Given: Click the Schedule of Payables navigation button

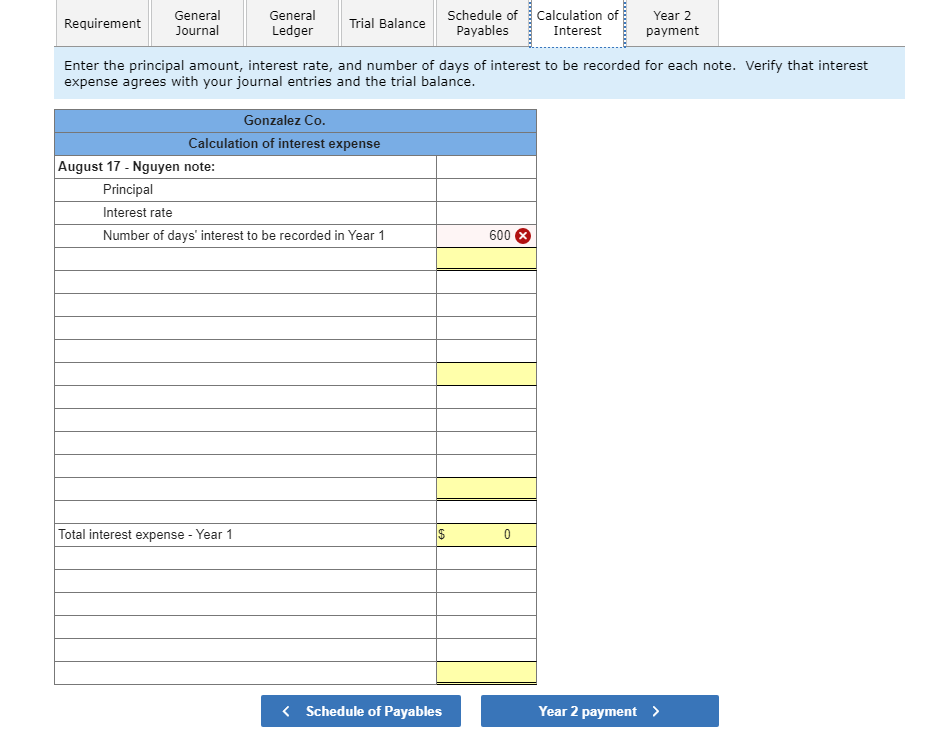Looking at the screenshot, I should pos(360,711).
